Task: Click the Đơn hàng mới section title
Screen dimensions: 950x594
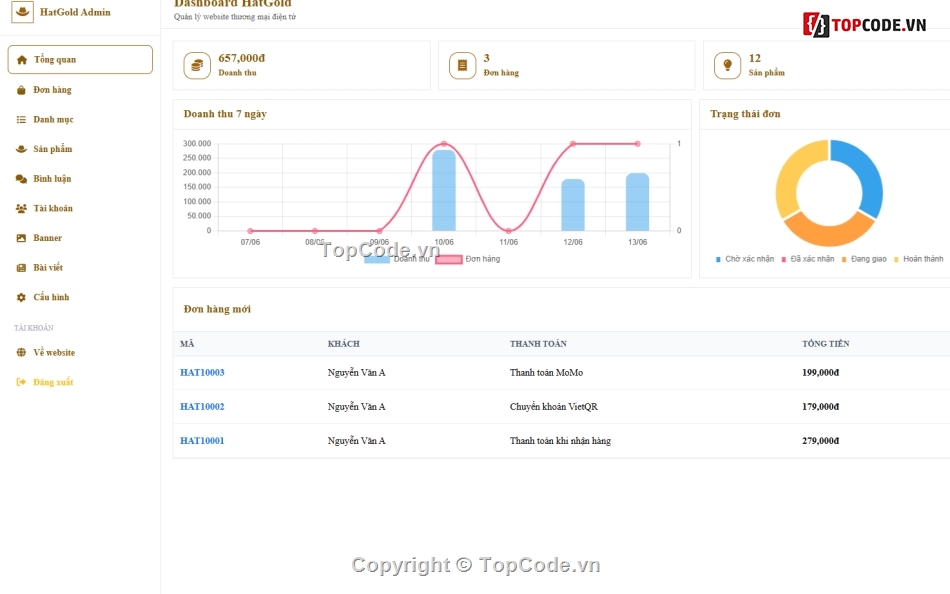Action: pyautogui.click(x=217, y=309)
